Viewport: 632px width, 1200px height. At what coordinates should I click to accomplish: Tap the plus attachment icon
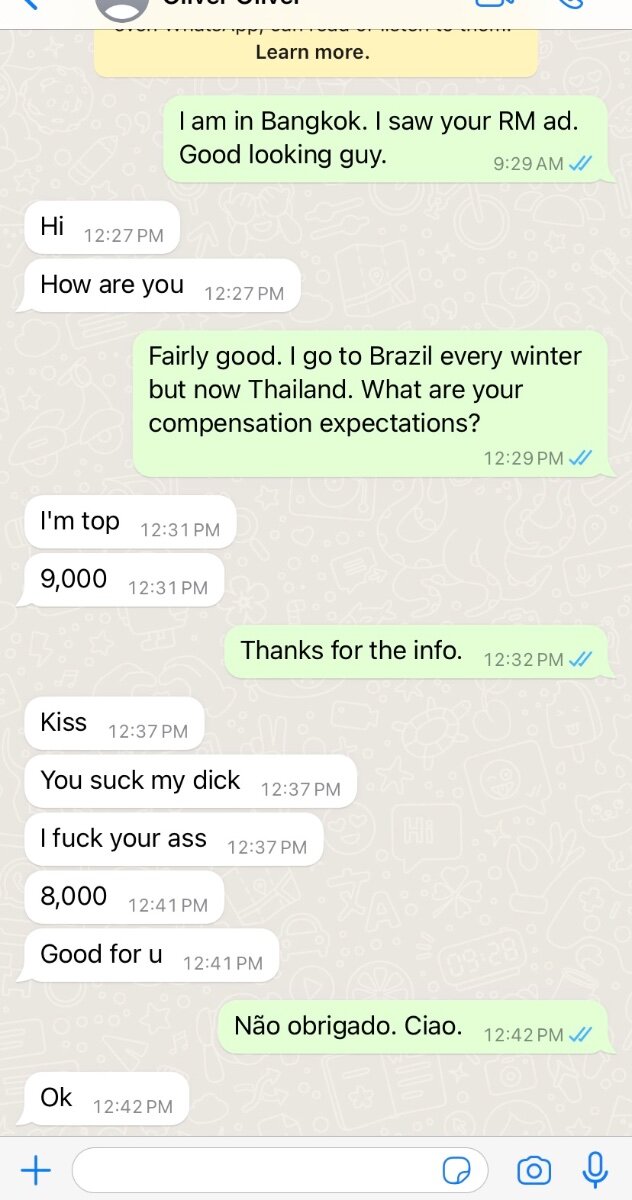click(36, 1169)
